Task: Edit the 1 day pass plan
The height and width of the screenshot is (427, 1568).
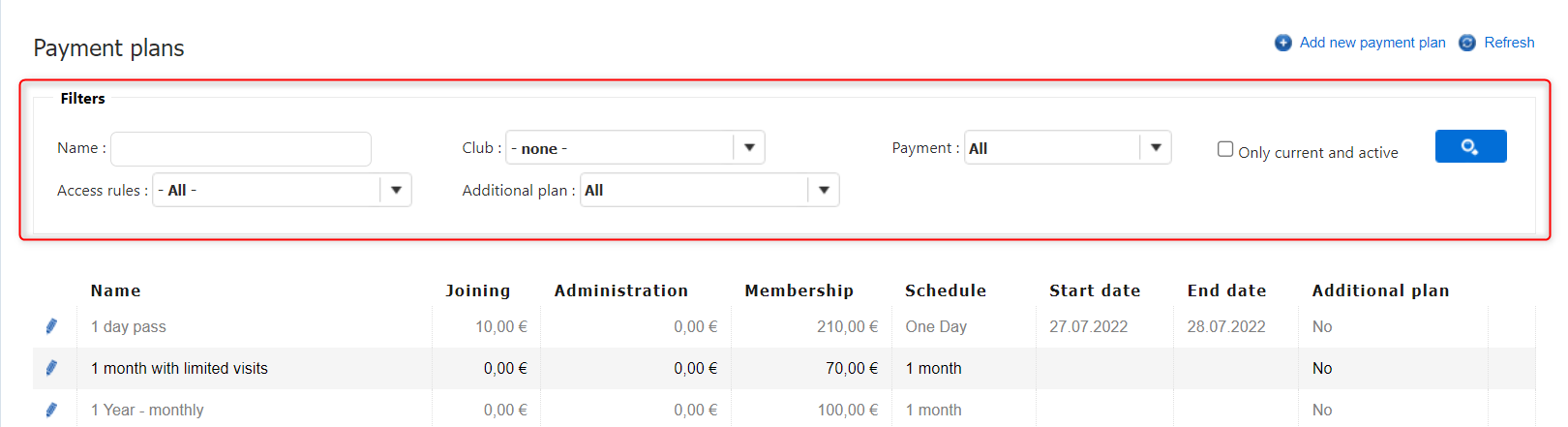Action: click(51, 326)
